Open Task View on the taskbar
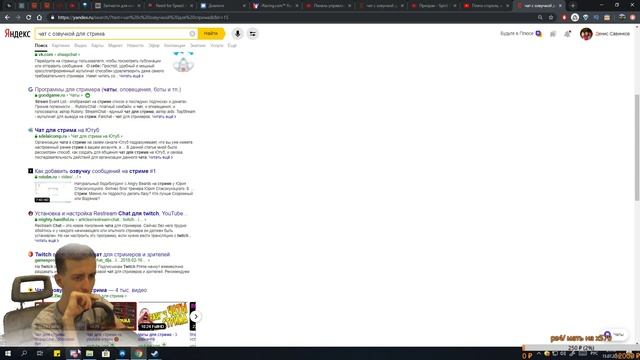 pyautogui.click(x=40, y=353)
